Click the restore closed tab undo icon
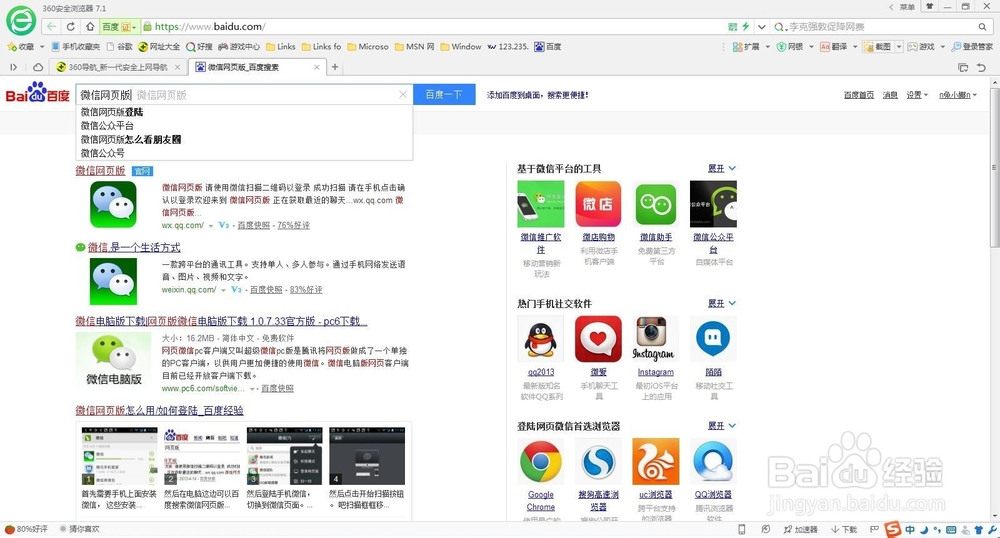 pos(982,67)
